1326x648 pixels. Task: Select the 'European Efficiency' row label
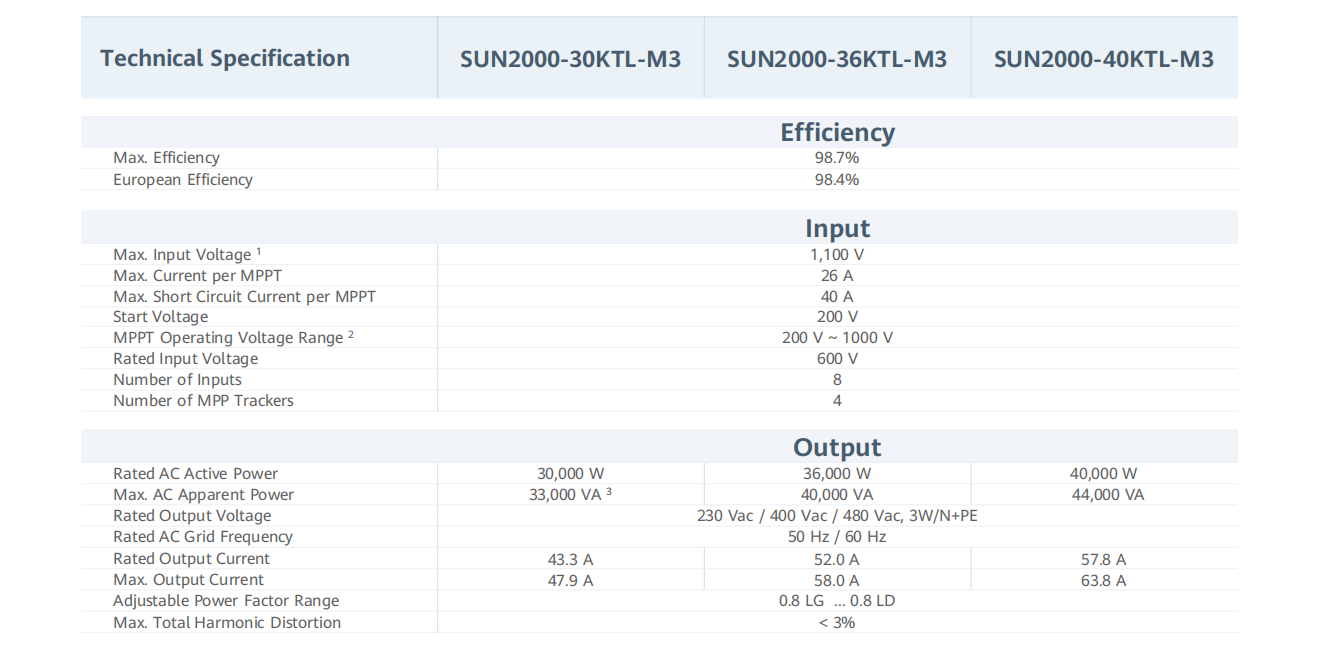[x=183, y=180]
